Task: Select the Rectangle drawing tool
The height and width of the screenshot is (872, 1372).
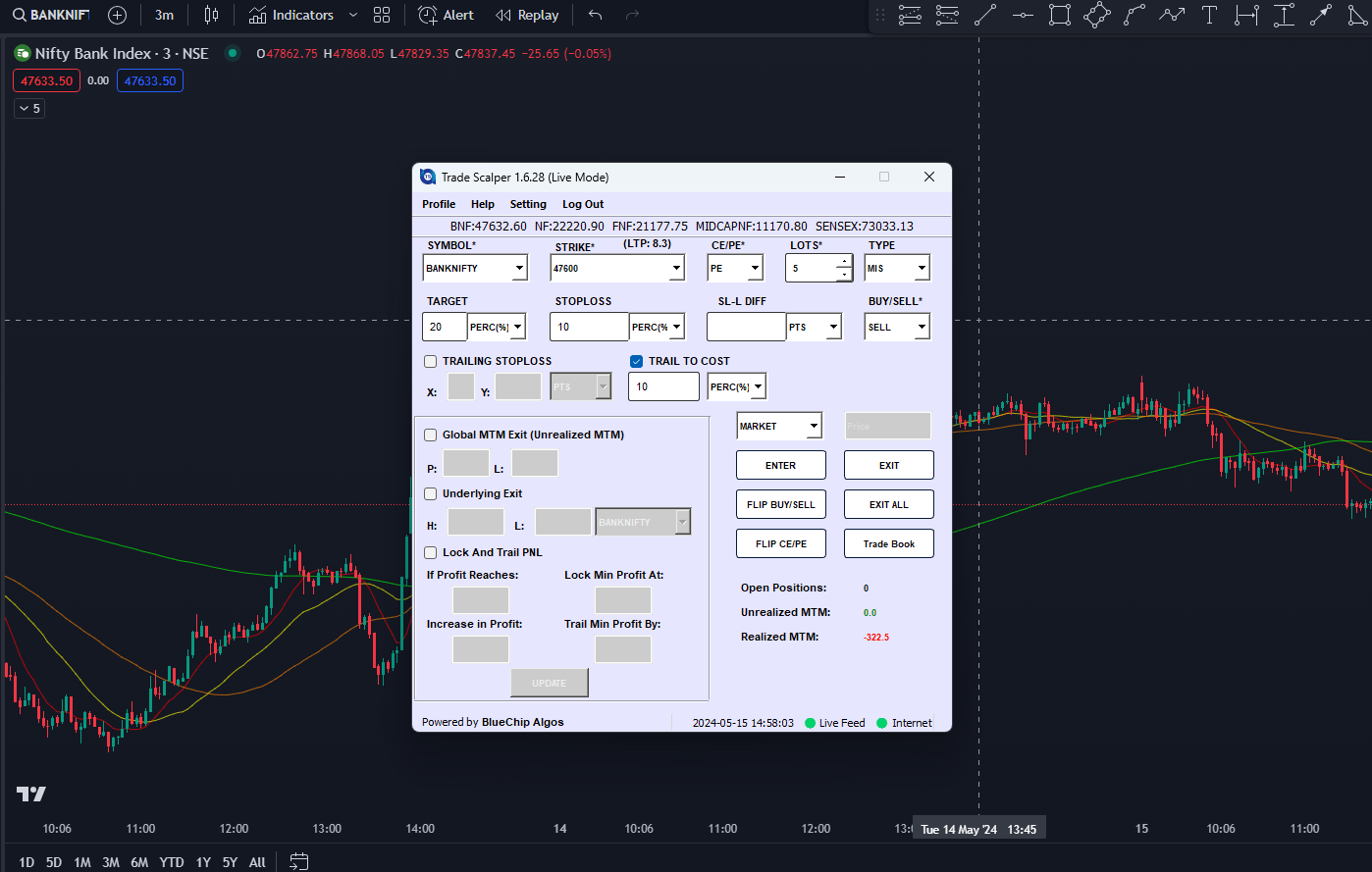Action: pyautogui.click(x=1060, y=15)
